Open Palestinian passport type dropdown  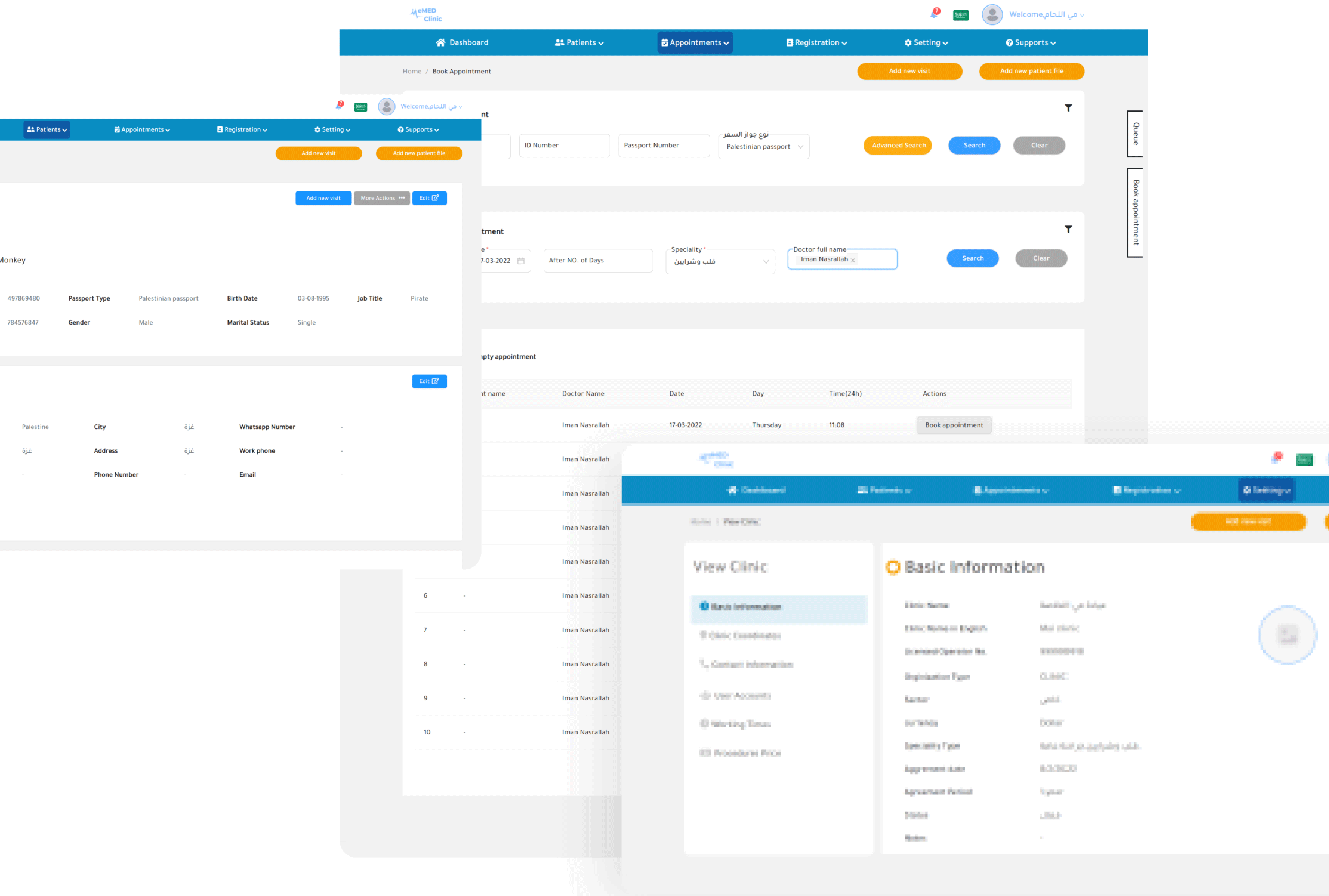pos(764,146)
